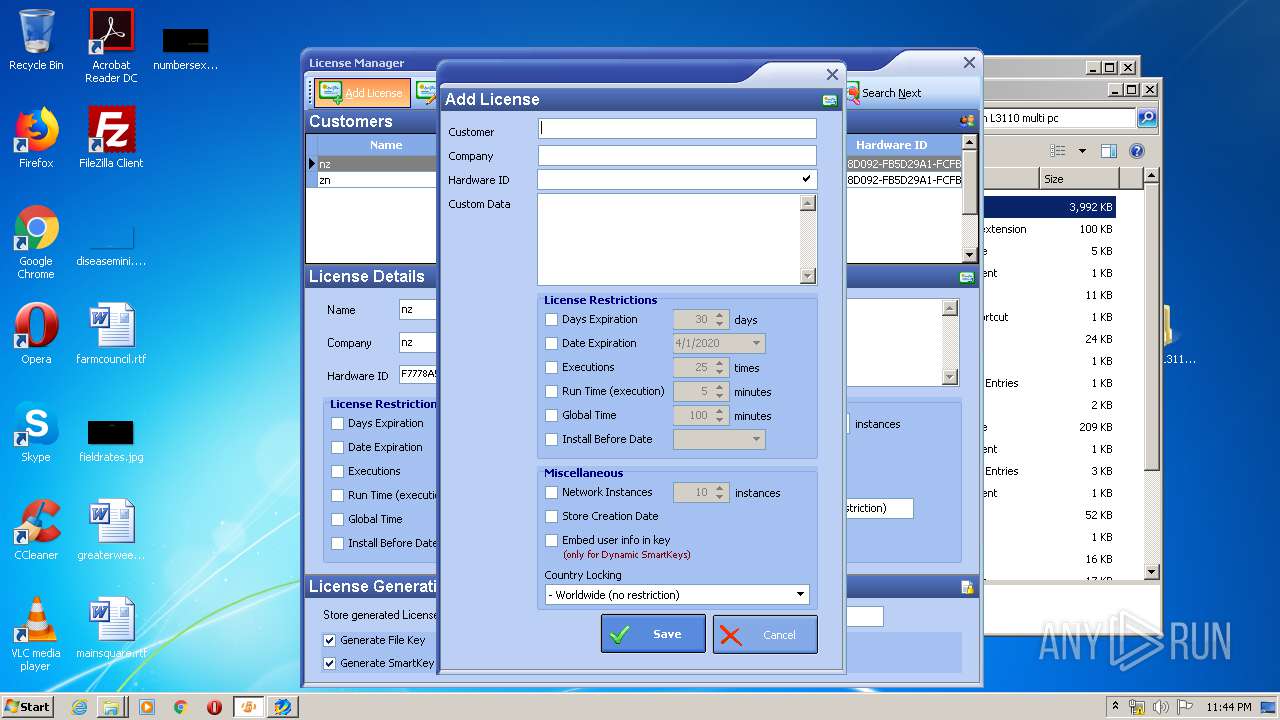
Task: Select customer row zn
Action: click(376, 180)
